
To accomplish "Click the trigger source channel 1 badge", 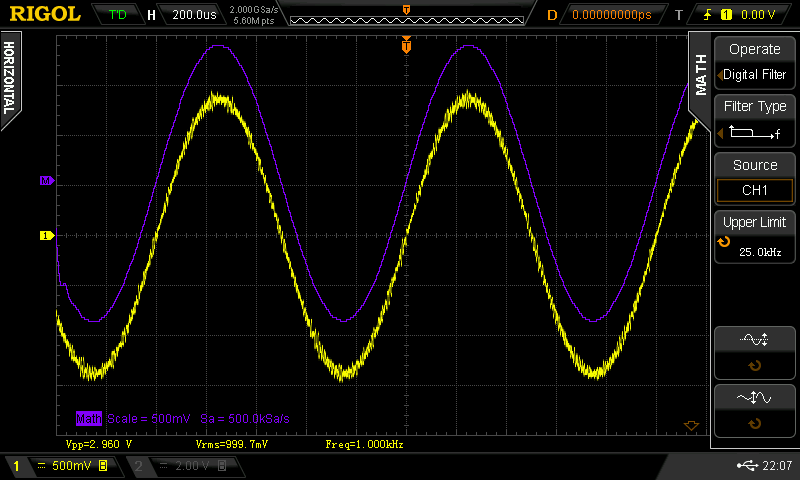I will pos(726,15).
